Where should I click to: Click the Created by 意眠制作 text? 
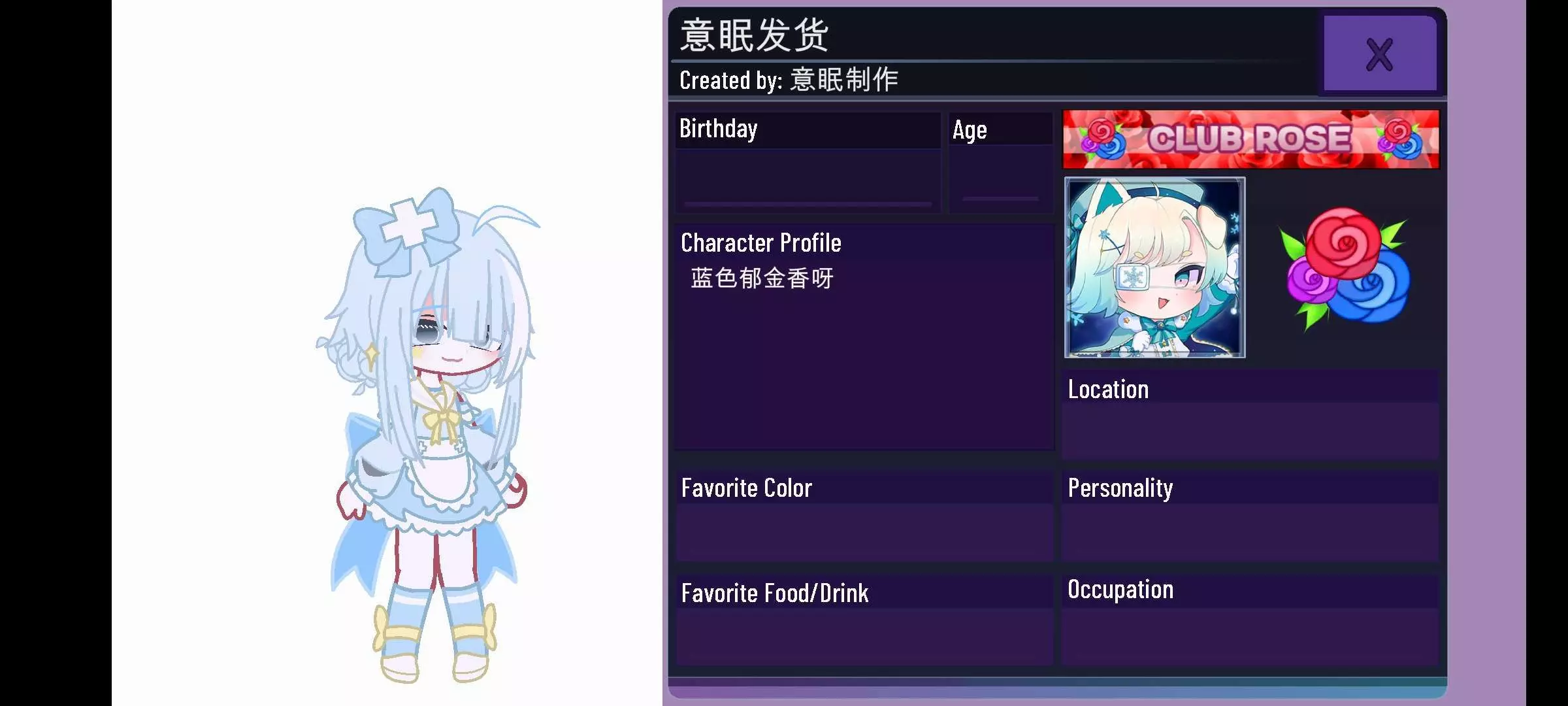[789, 80]
